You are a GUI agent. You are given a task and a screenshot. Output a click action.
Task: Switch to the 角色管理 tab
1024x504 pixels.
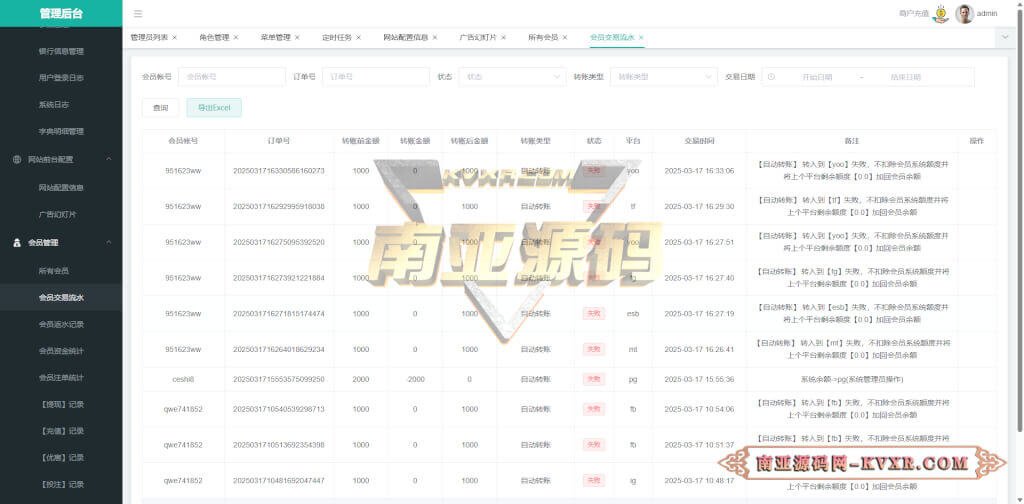click(214, 37)
